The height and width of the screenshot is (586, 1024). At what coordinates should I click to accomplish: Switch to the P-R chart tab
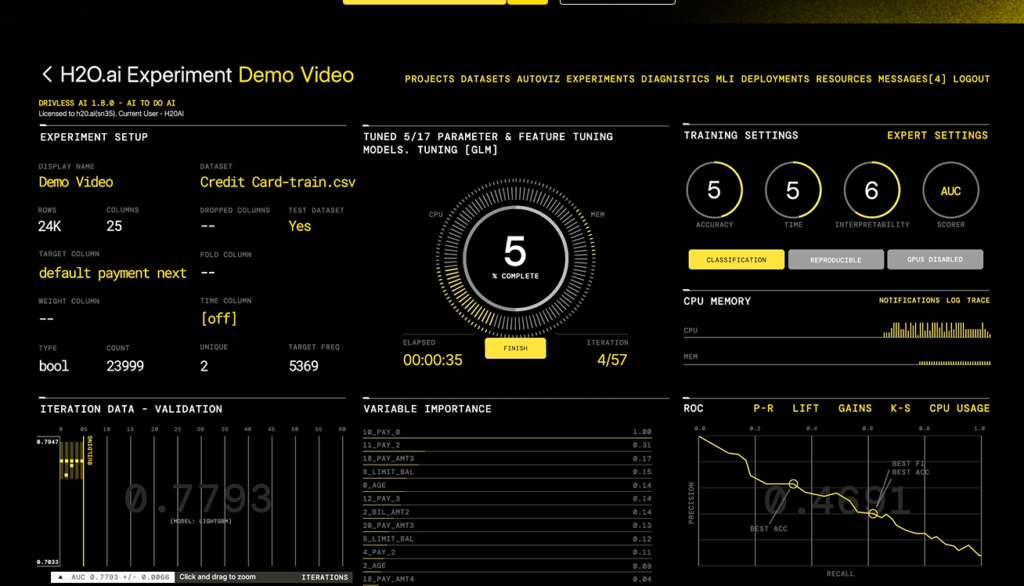coord(763,408)
